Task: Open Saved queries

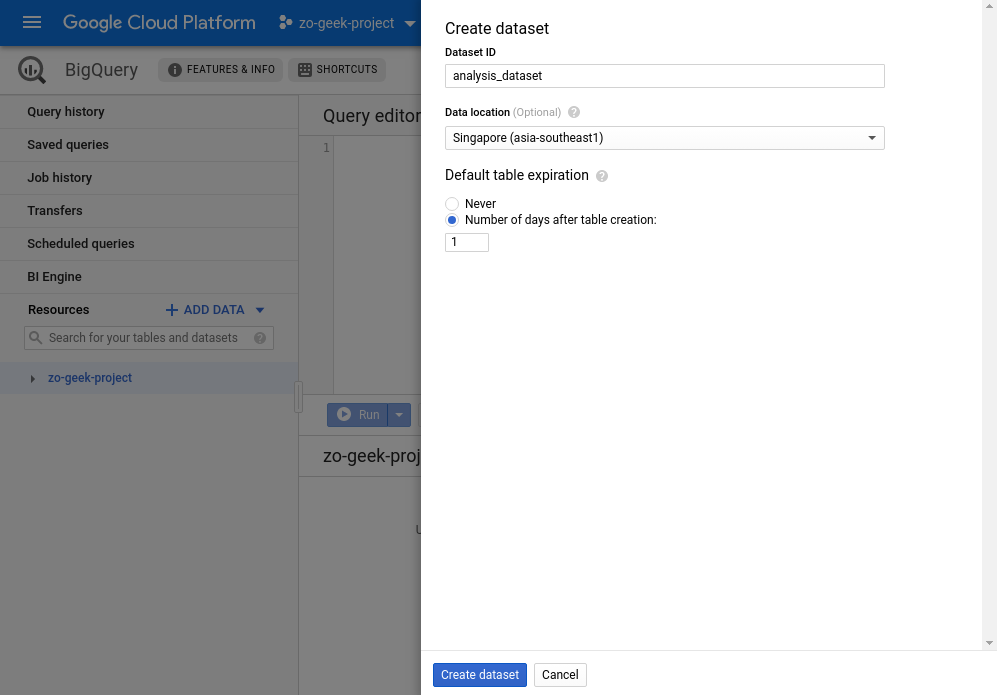Action: click(149, 145)
